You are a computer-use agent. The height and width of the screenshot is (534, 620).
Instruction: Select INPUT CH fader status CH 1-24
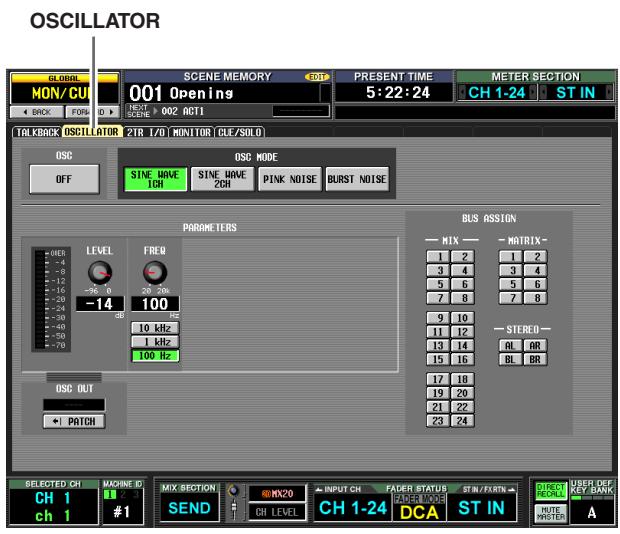(353, 508)
